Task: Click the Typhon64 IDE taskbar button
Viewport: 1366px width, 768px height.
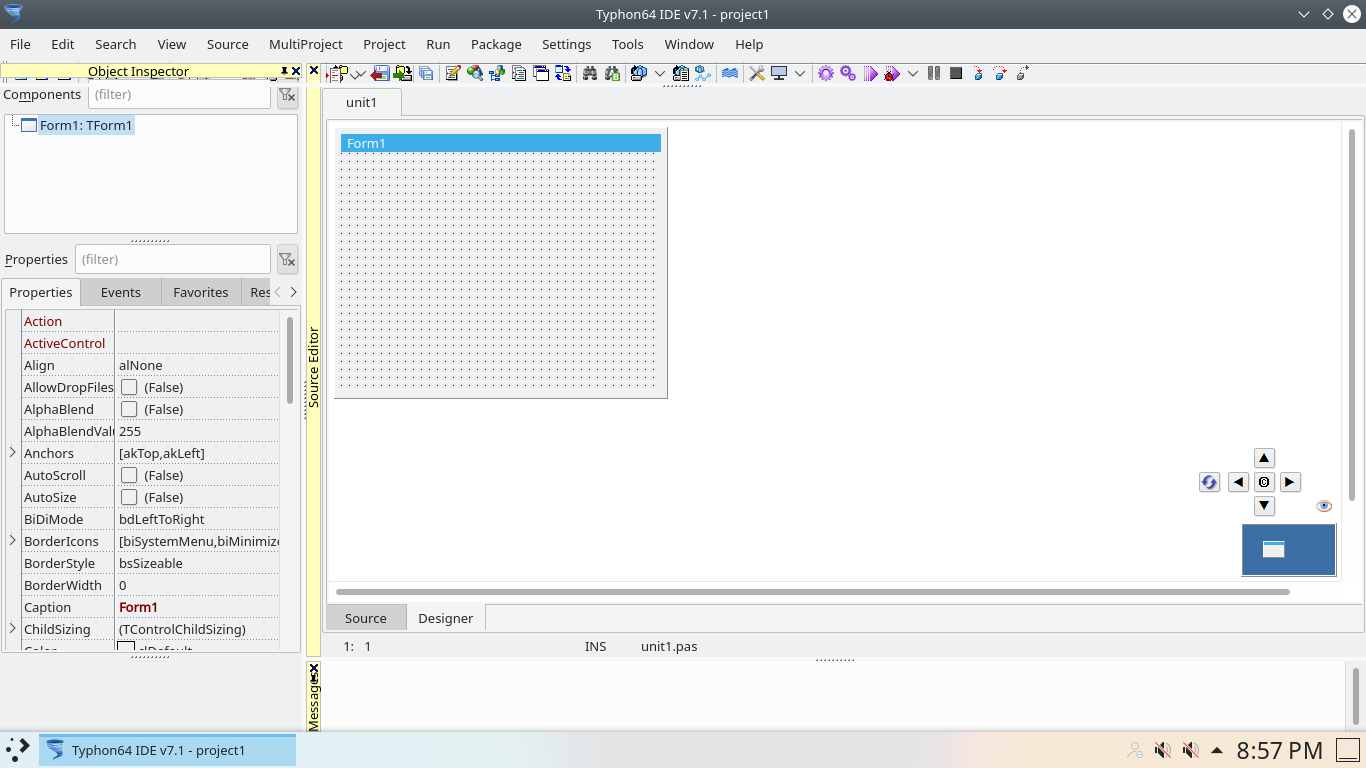Action: coord(168,750)
